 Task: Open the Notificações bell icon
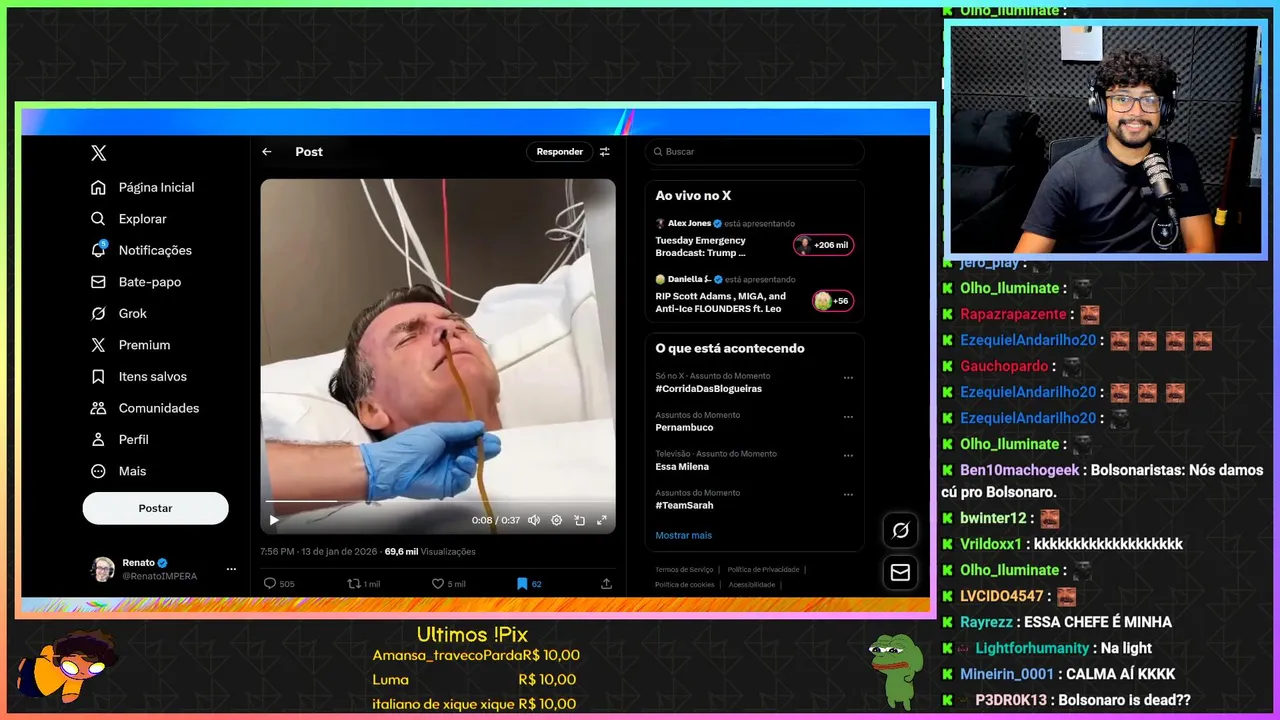point(98,250)
